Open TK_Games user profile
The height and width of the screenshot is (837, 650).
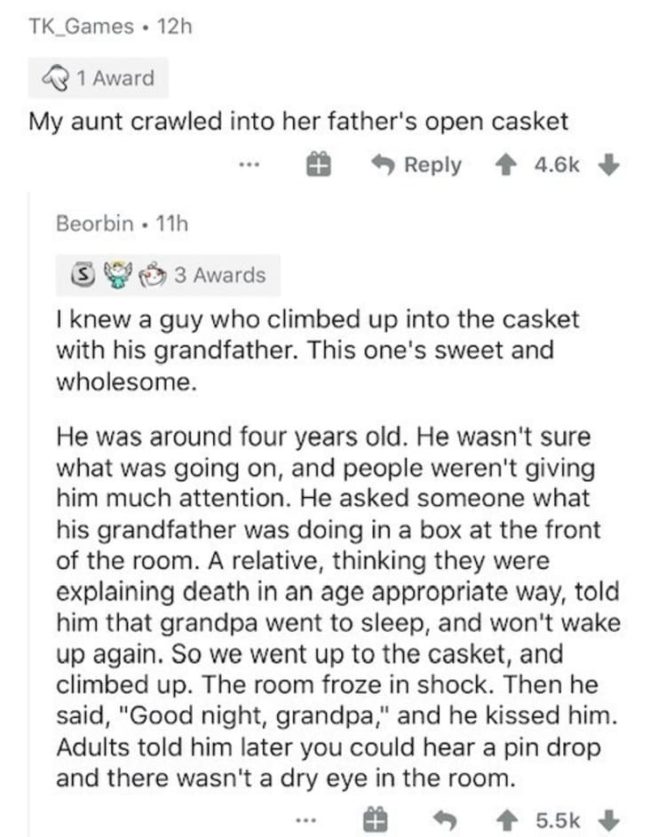pyautogui.click(x=77, y=27)
